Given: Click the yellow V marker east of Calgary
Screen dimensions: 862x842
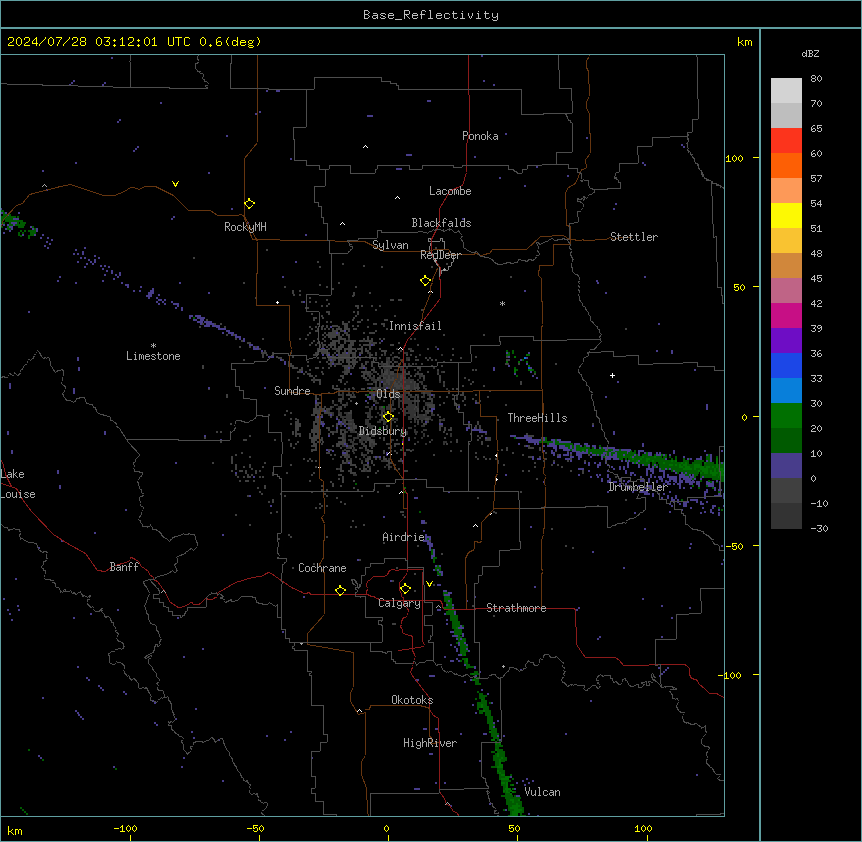Looking at the screenshot, I should (429, 584).
